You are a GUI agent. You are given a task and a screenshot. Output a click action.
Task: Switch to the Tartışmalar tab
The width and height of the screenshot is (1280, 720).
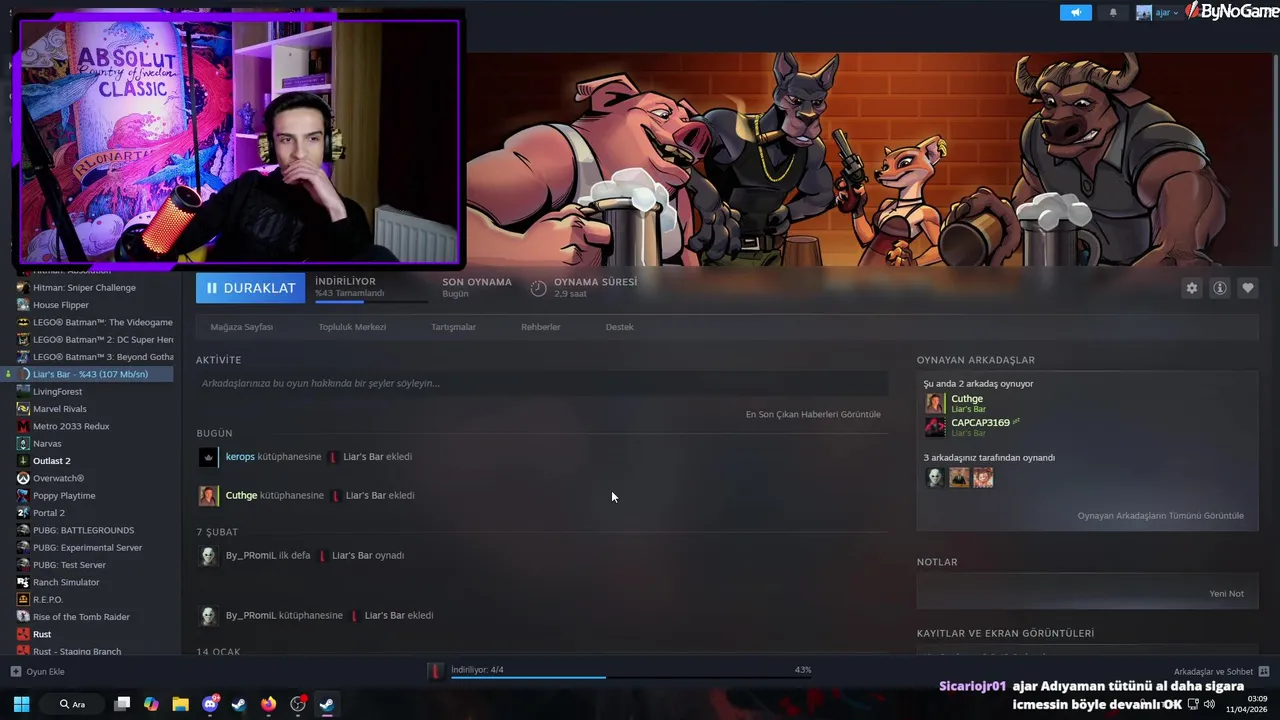(x=453, y=327)
